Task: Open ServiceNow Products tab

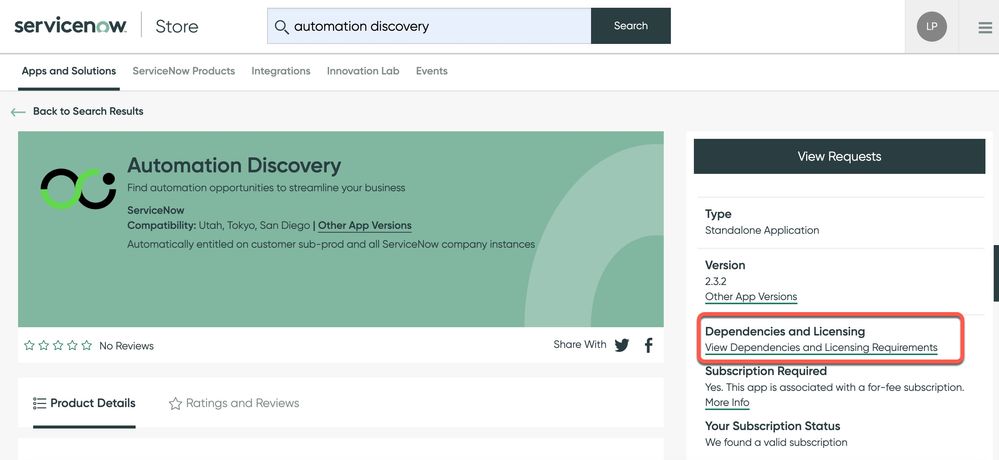Action: [183, 71]
